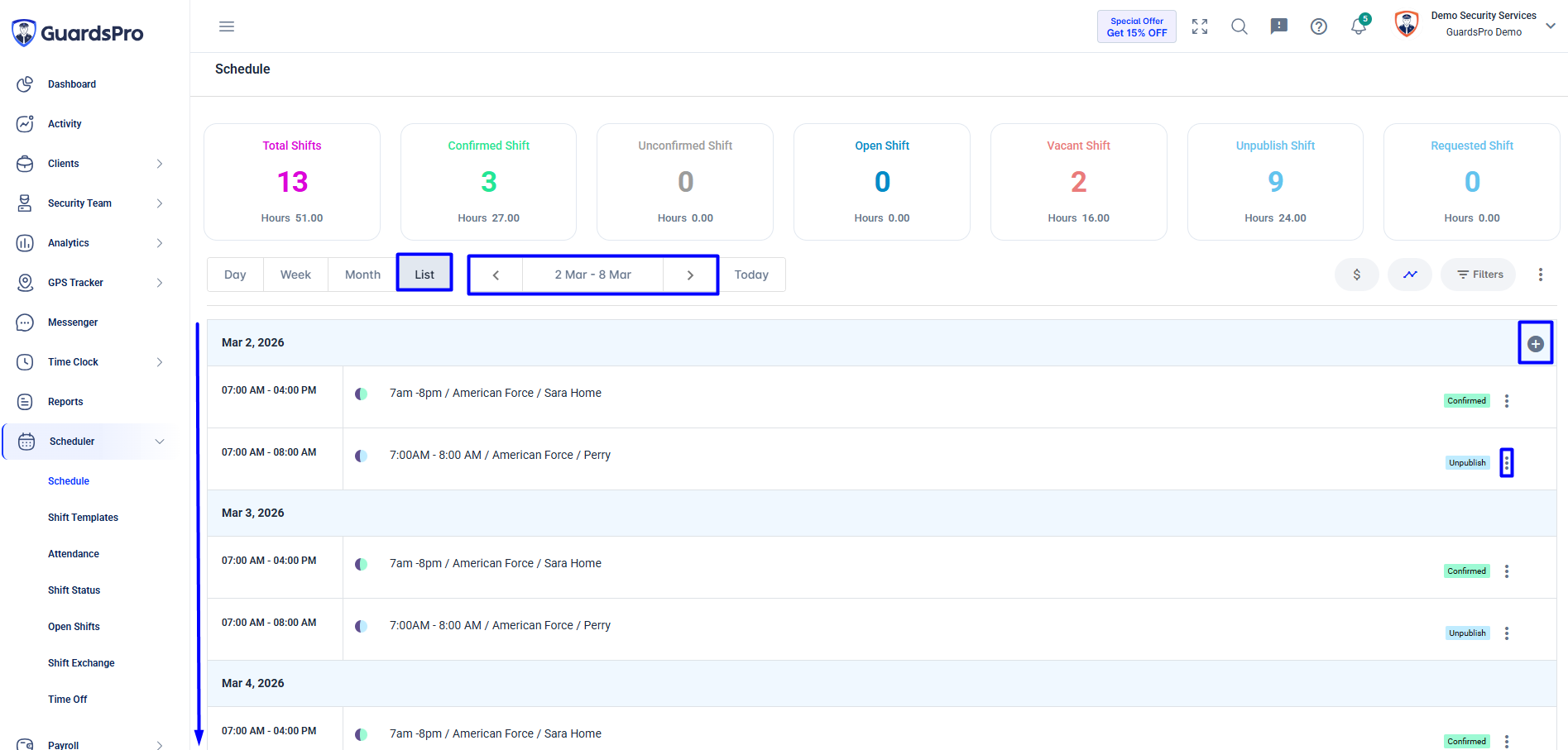Click the Mar 2 Perry Unpublish badge

(x=1467, y=463)
